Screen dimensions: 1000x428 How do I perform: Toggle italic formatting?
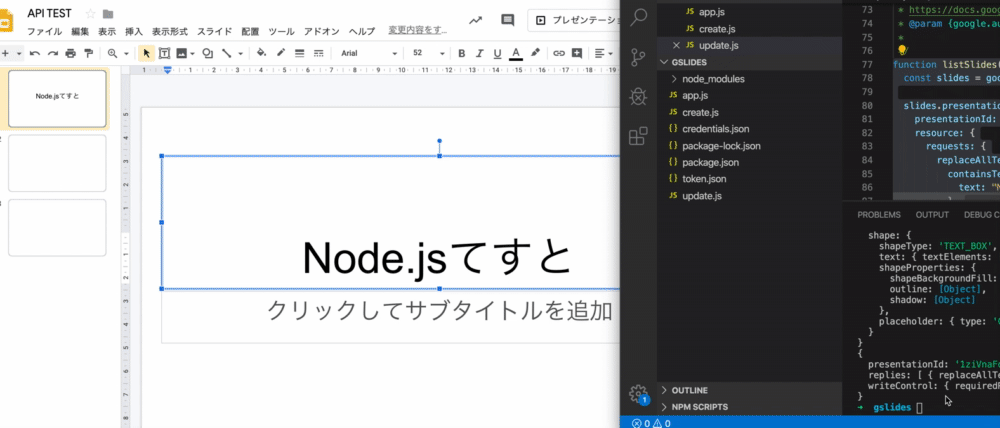click(x=480, y=53)
